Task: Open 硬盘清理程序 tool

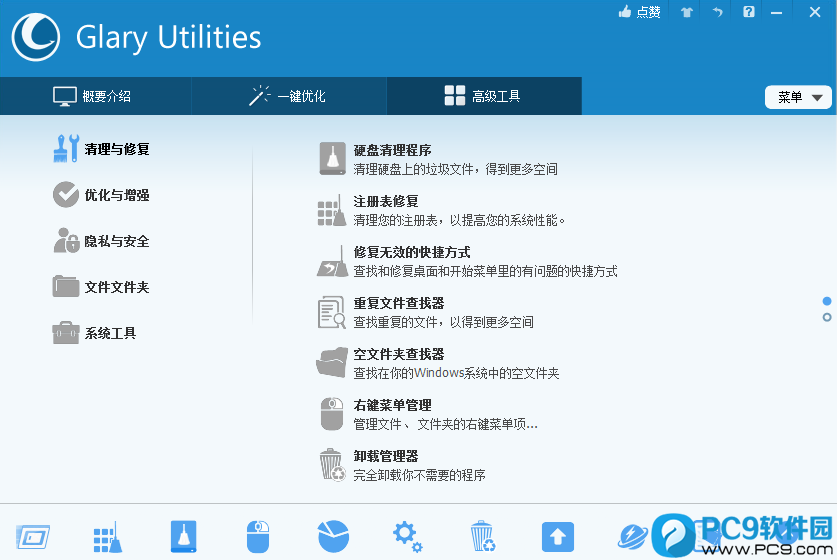Action: [392, 151]
